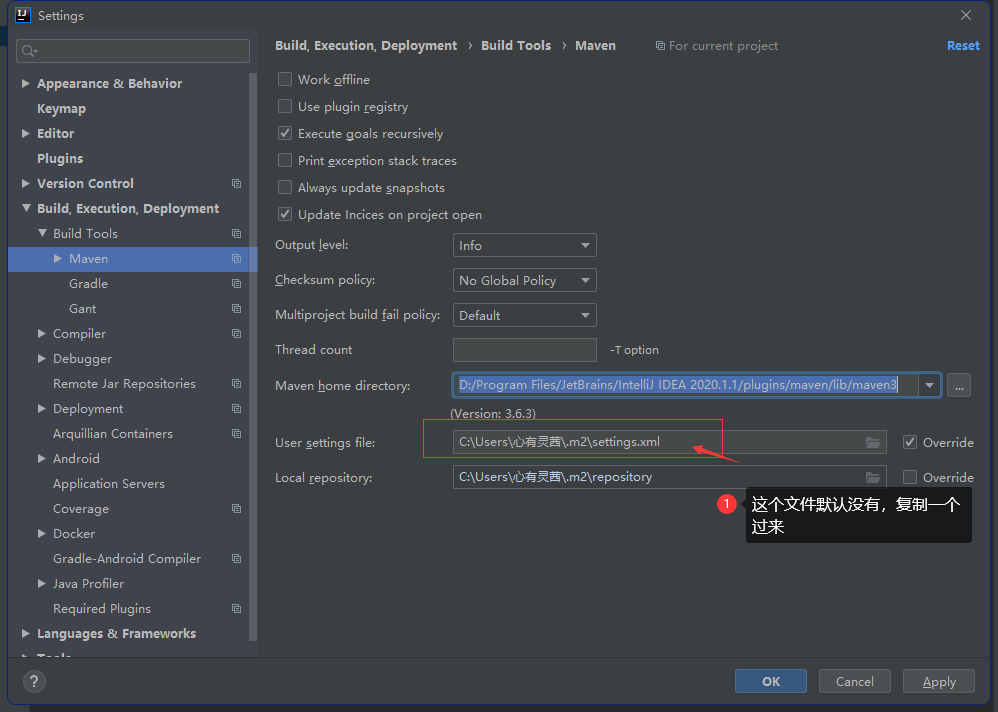Screen dimensions: 998x712
Task: Click the project-level icon beside Deployment
Action: pos(237,408)
